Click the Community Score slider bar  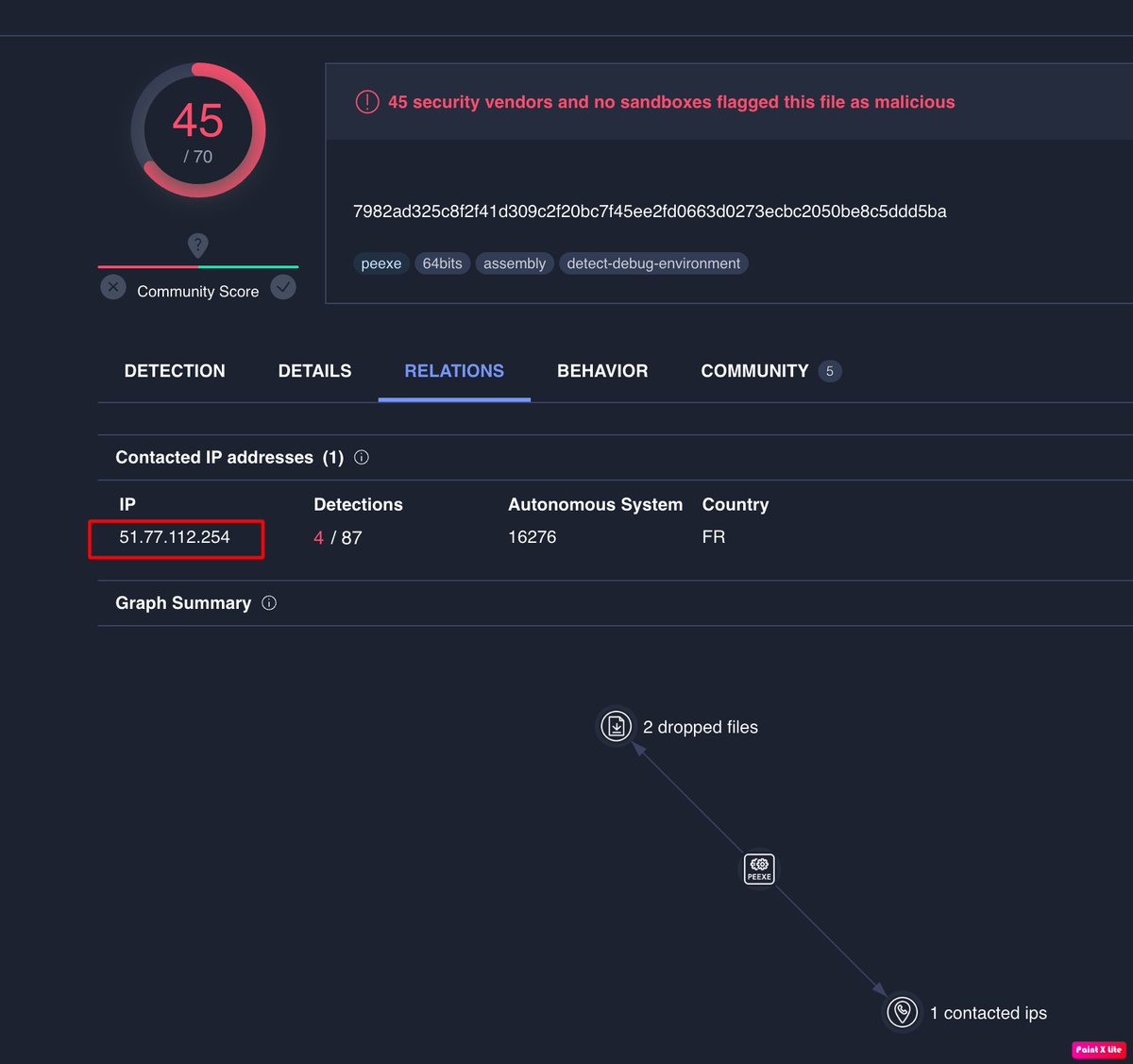point(198,267)
